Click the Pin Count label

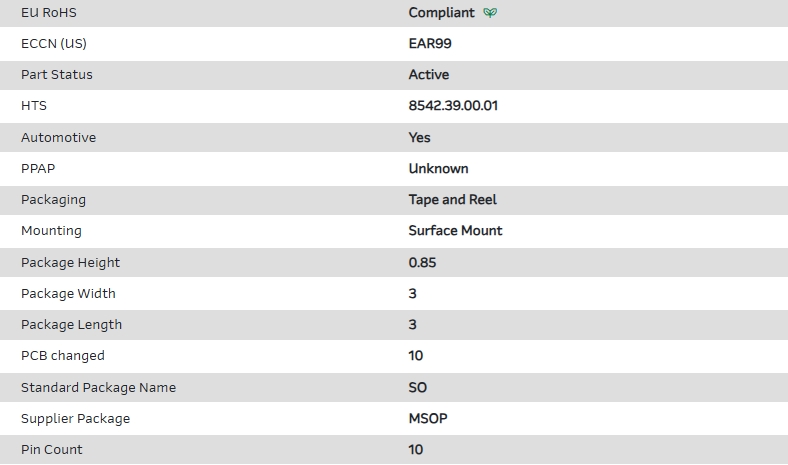52,450
